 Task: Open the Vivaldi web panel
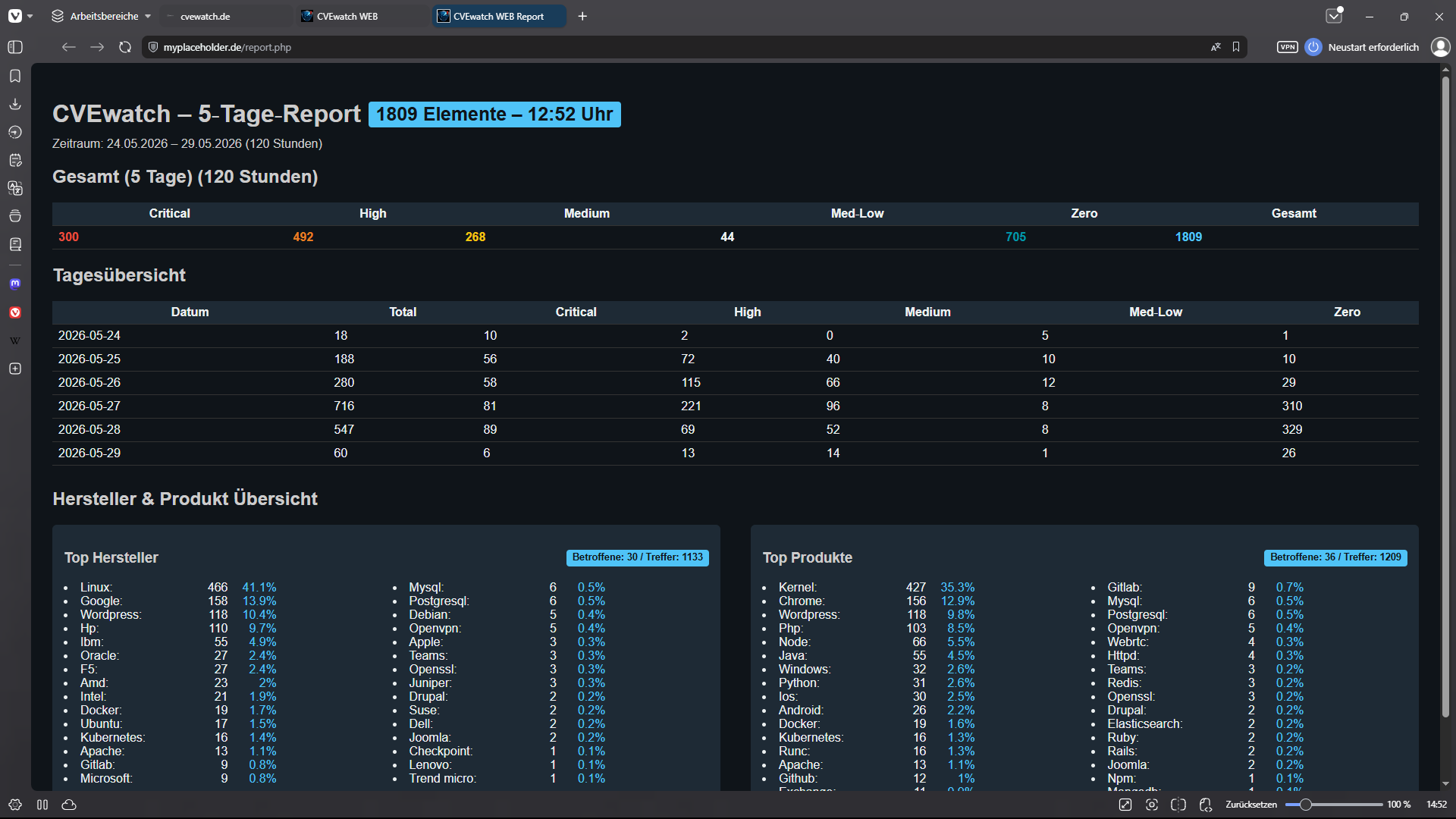click(x=15, y=312)
